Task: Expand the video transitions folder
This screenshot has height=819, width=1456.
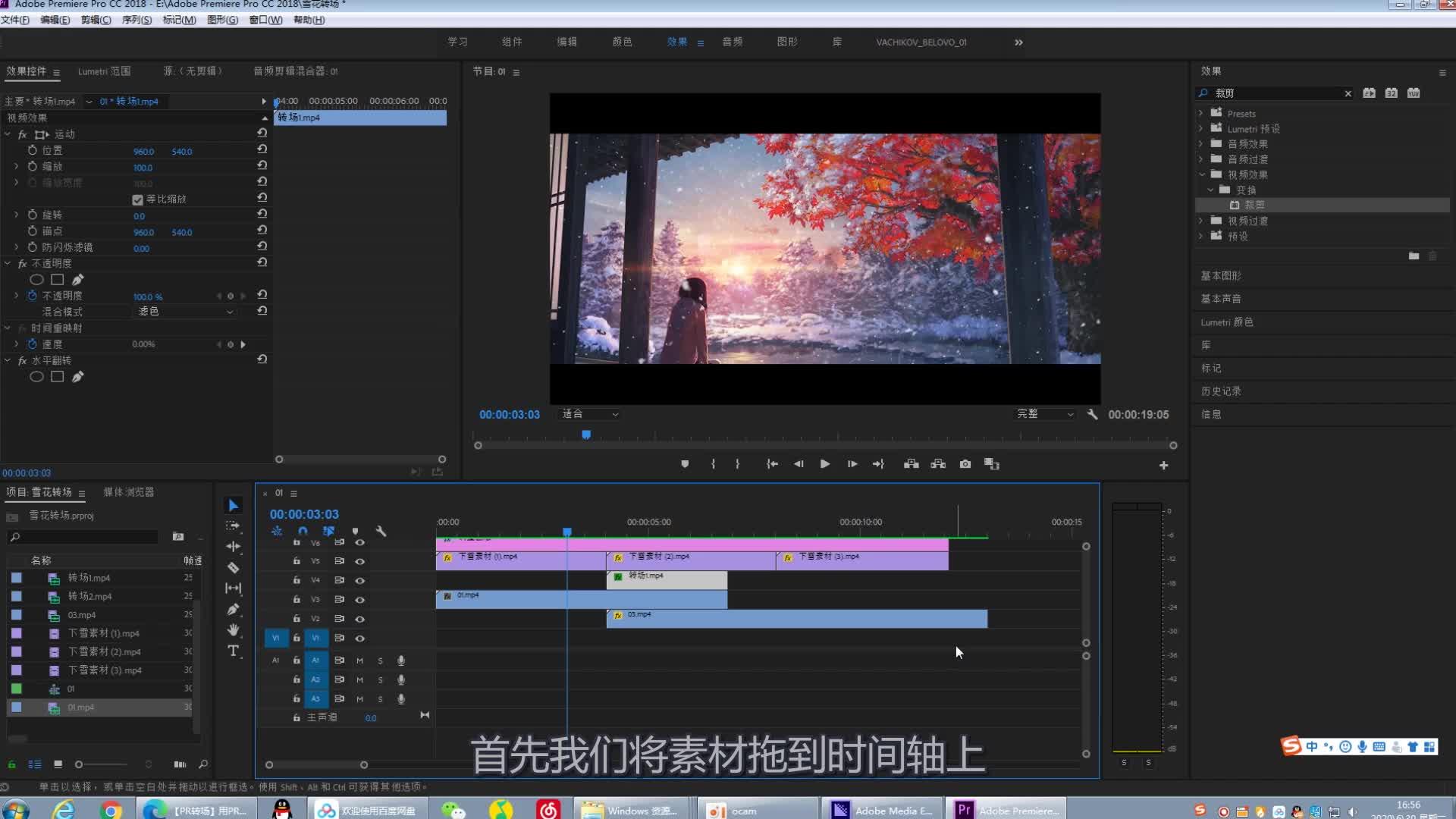Action: coord(1201,221)
